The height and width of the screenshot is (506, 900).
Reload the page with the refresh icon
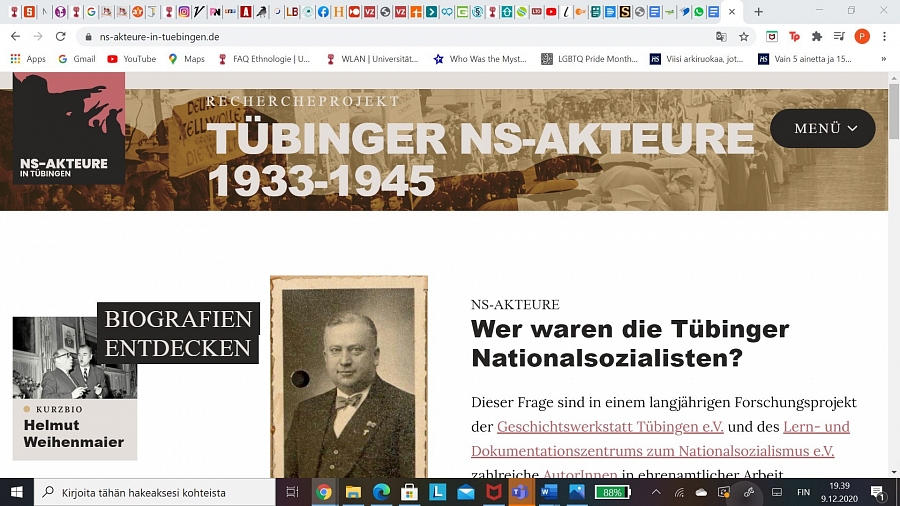[60, 36]
